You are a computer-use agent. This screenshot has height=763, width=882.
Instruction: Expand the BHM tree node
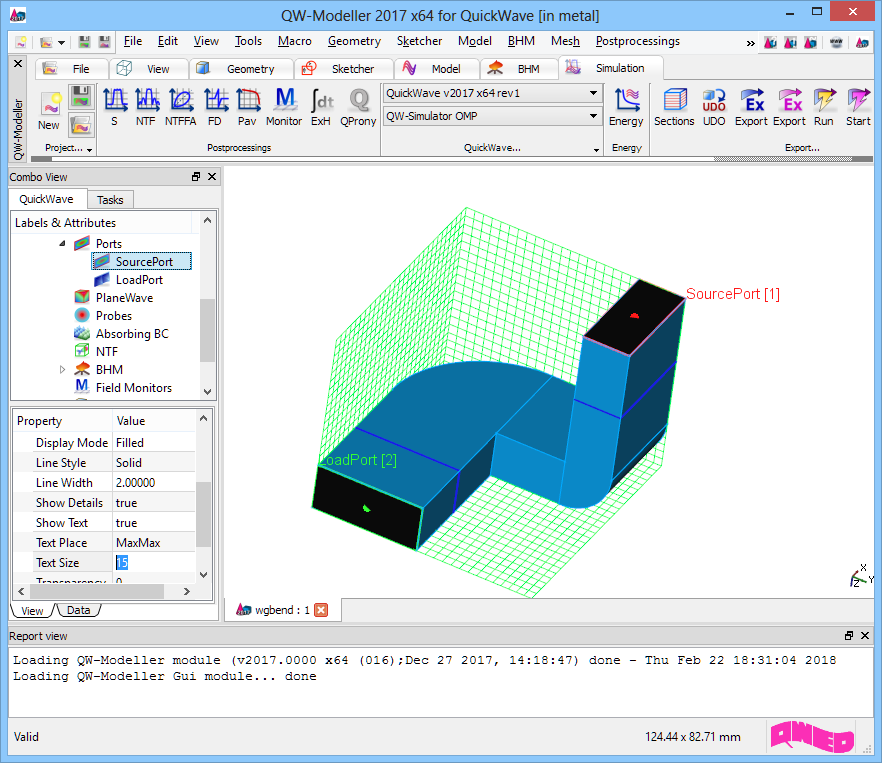(x=62, y=370)
